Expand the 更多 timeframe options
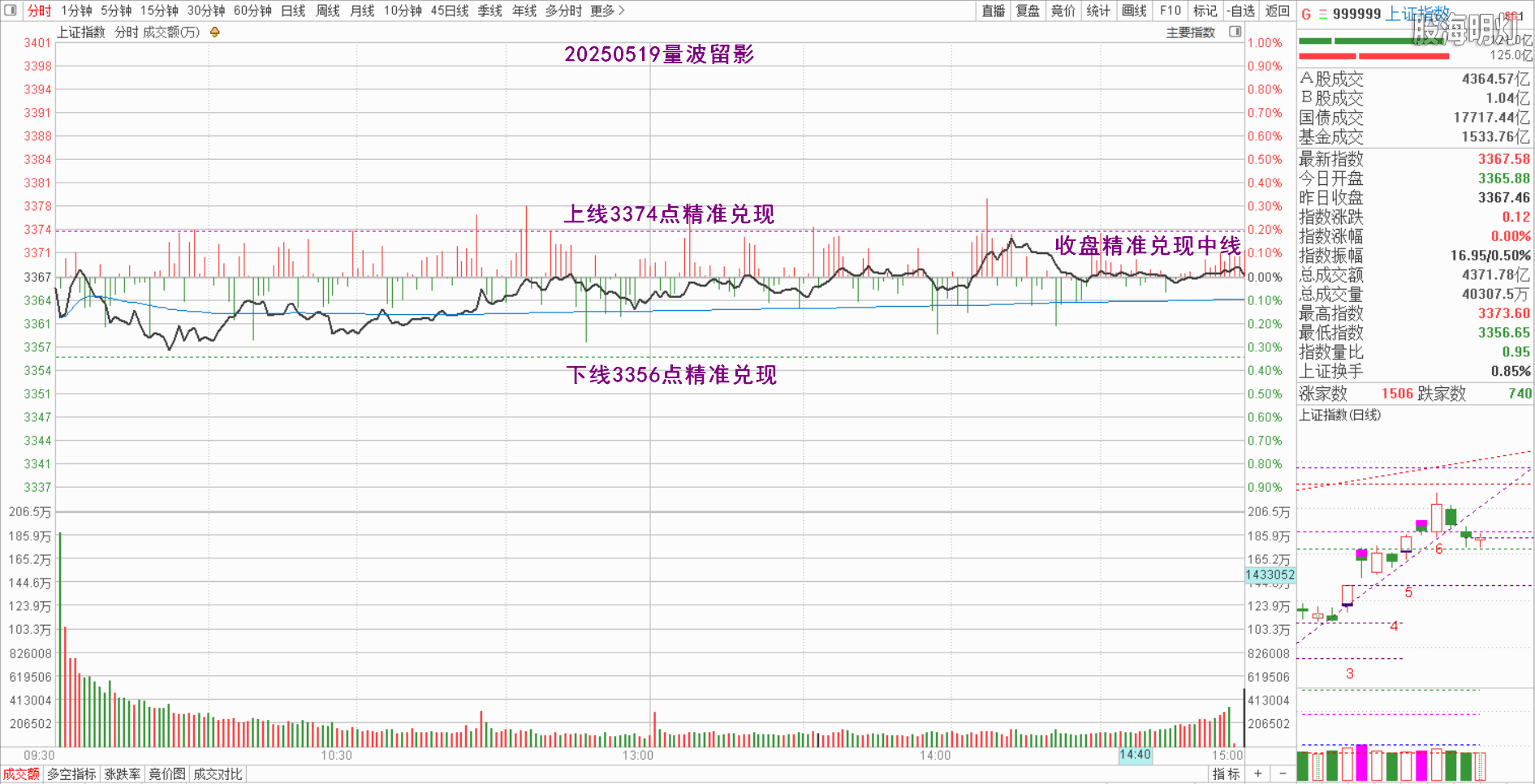 pyautogui.click(x=607, y=11)
